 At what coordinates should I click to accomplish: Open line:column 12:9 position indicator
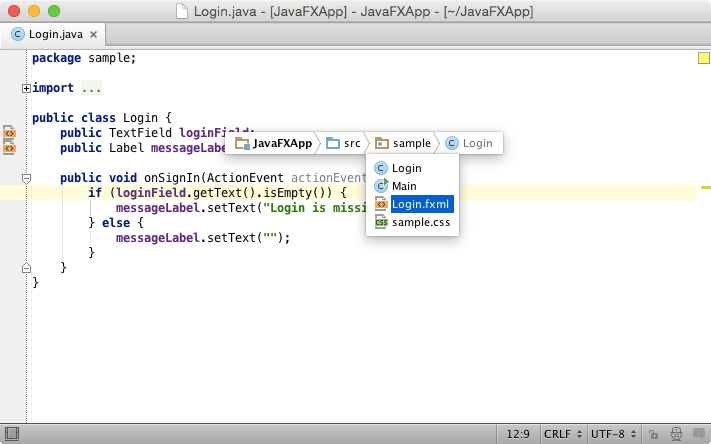click(x=518, y=434)
